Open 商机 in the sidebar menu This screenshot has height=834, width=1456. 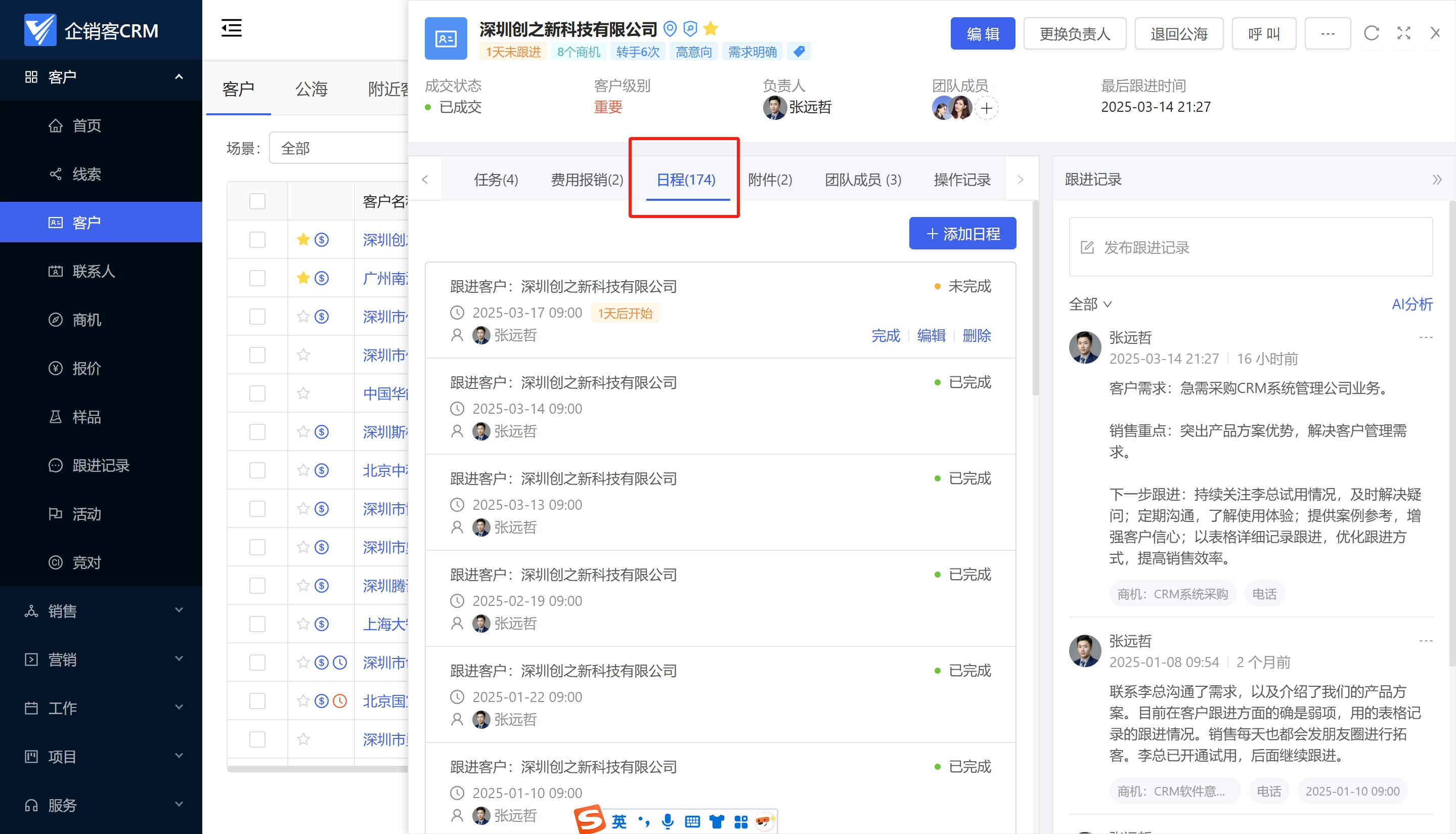[86, 320]
